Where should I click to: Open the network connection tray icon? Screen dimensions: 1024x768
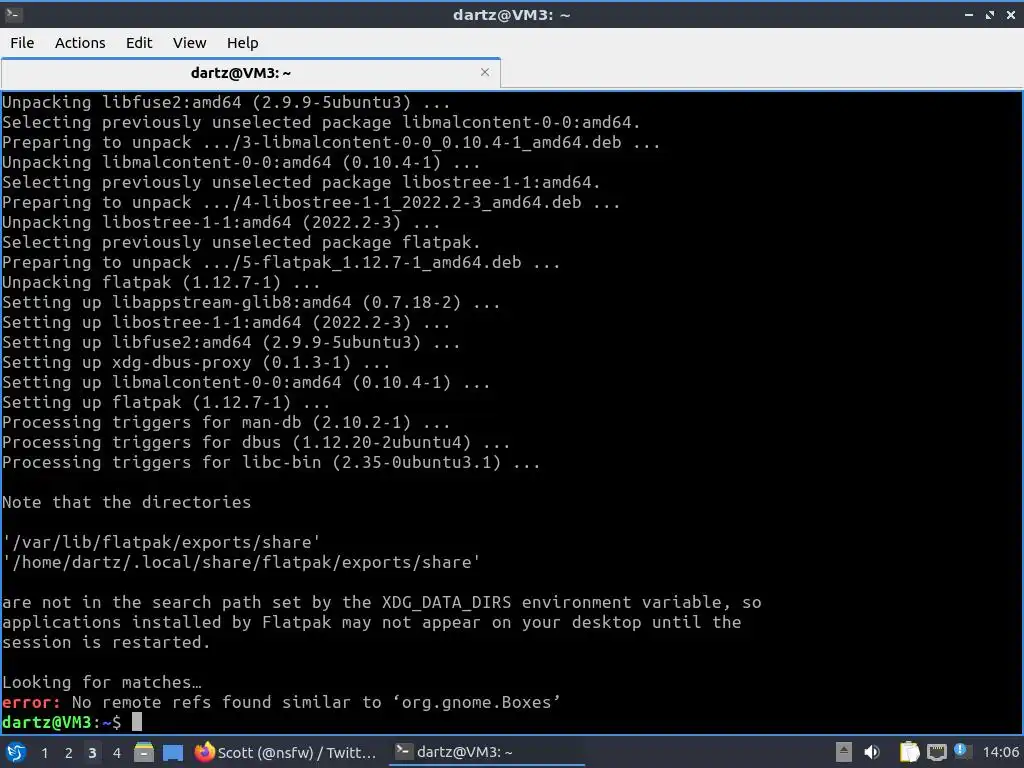(936, 752)
